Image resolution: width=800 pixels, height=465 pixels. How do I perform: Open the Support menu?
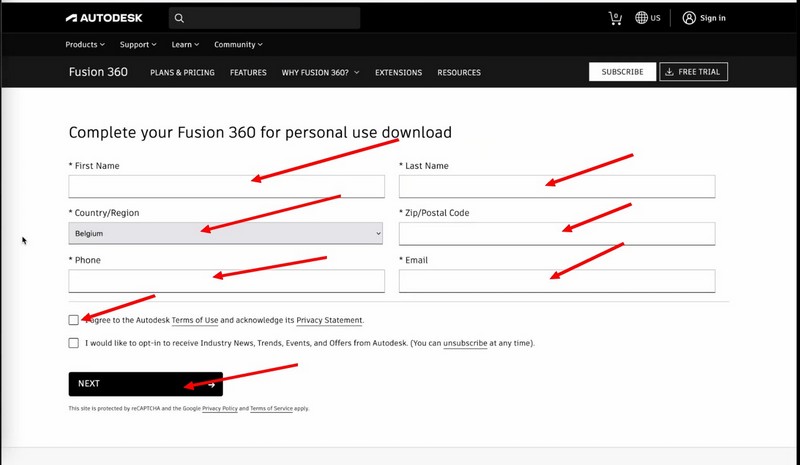pyautogui.click(x=139, y=45)
